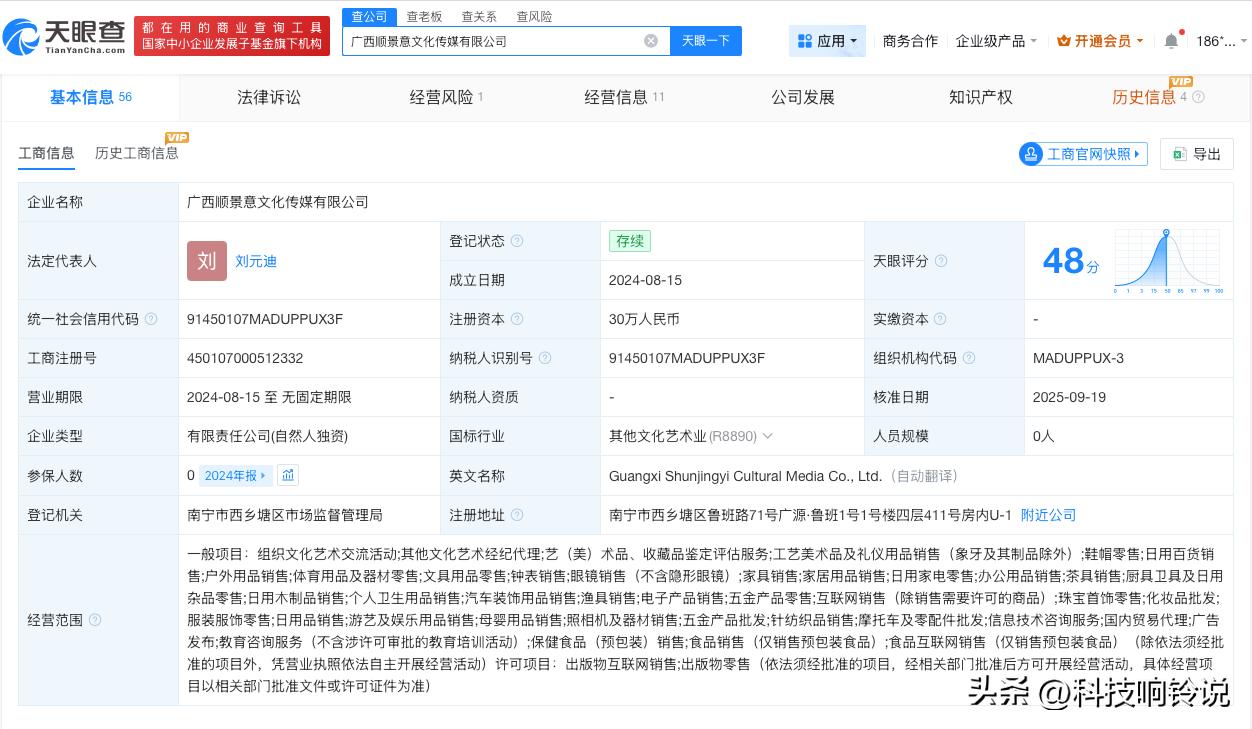The image size is (1252, 729).
Task: Switch to 查老板 search tab
Action: point(424,16)
